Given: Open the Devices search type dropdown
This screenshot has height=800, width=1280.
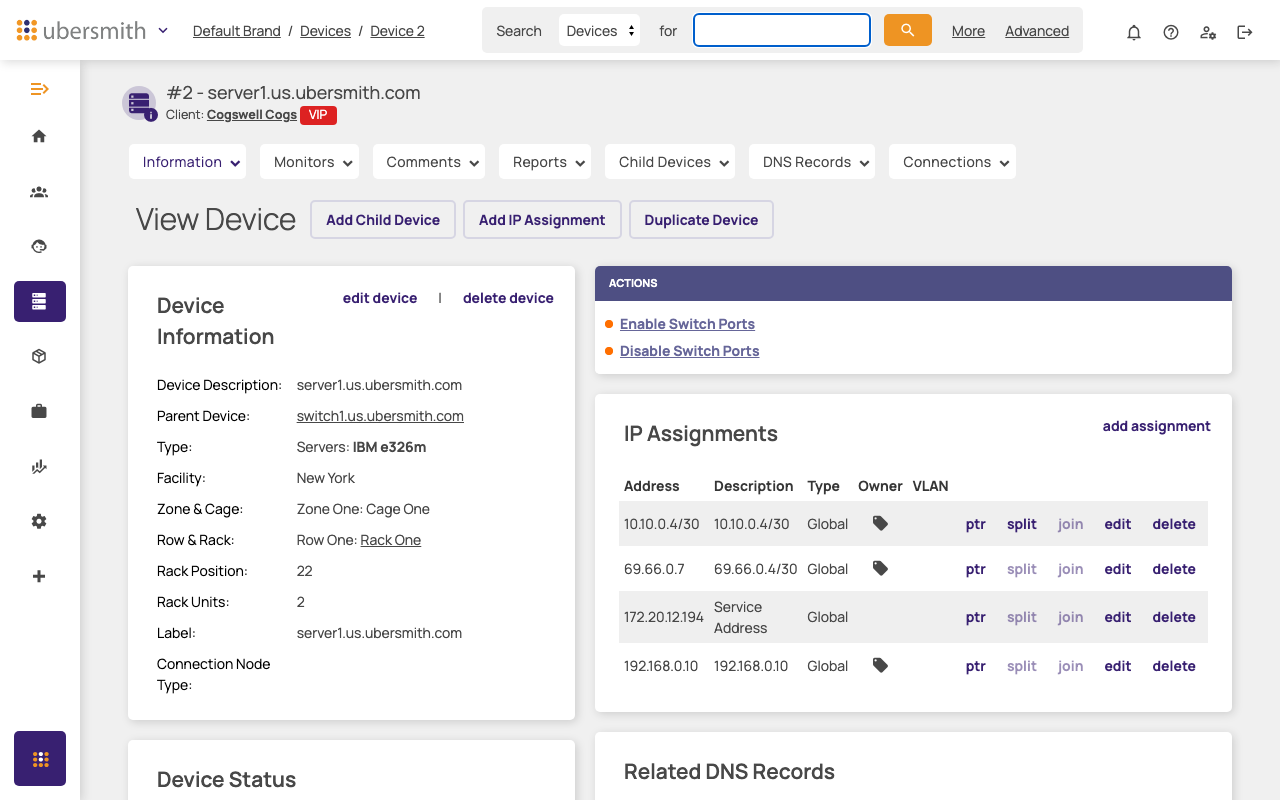Looking at the screenshot, I should coord(600,31).
